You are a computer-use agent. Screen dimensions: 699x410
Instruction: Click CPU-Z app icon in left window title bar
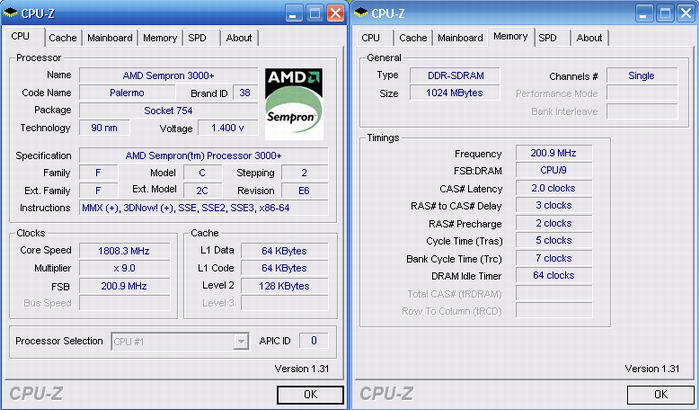pyautogui.click(x=10, y=13)
